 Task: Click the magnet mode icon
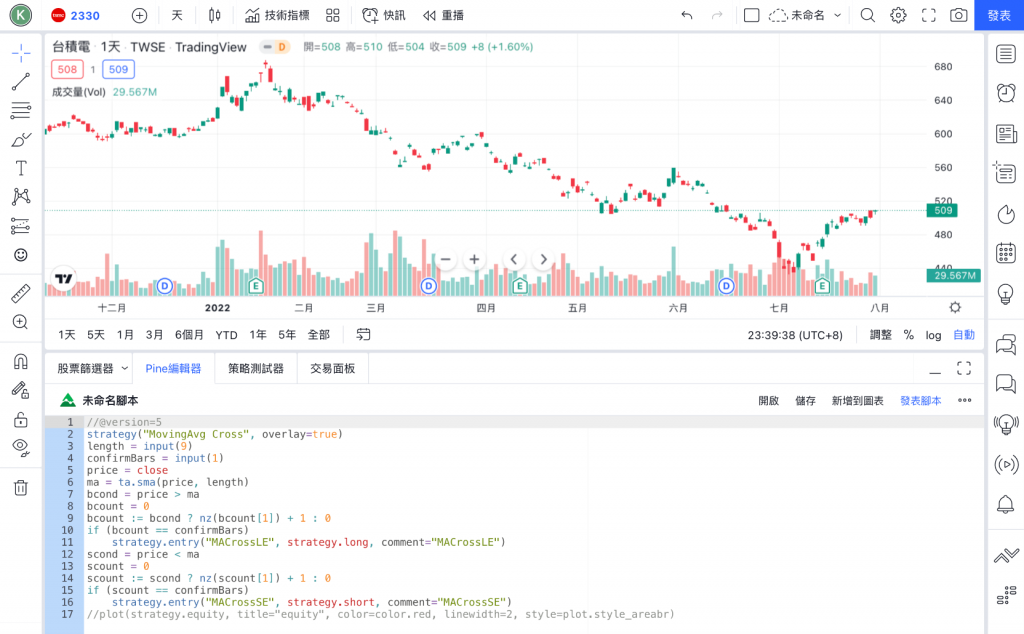click(x=20, y=361)
